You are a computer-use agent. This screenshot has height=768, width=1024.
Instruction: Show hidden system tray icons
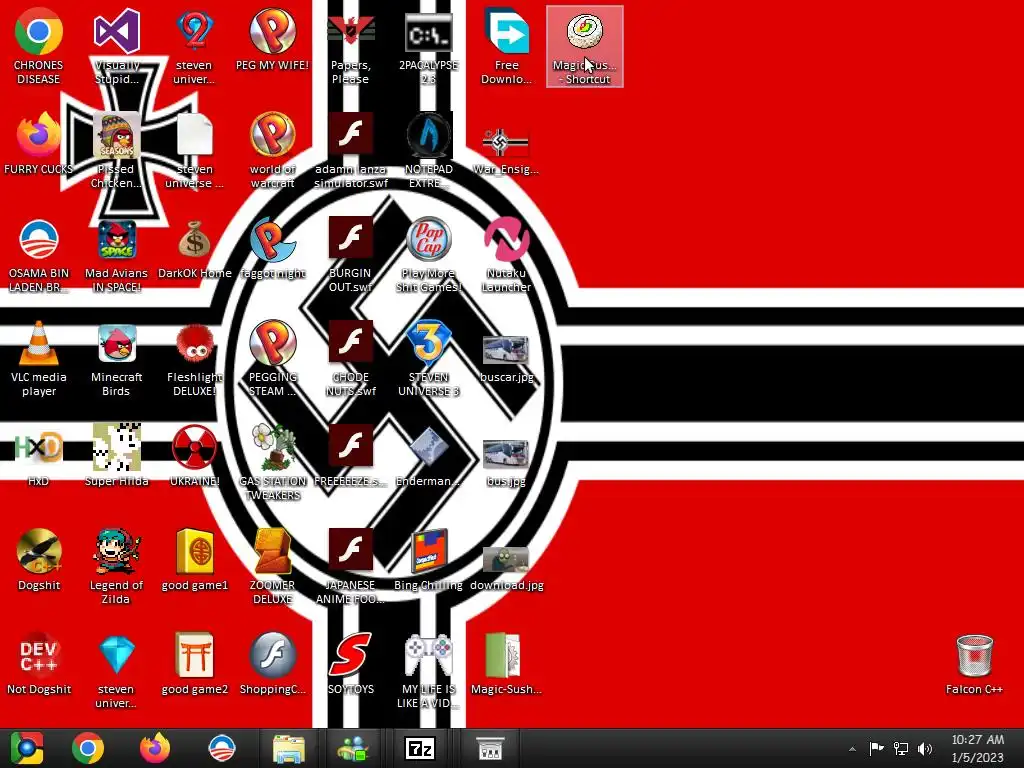pyautogui.click(x=852, y=749)
